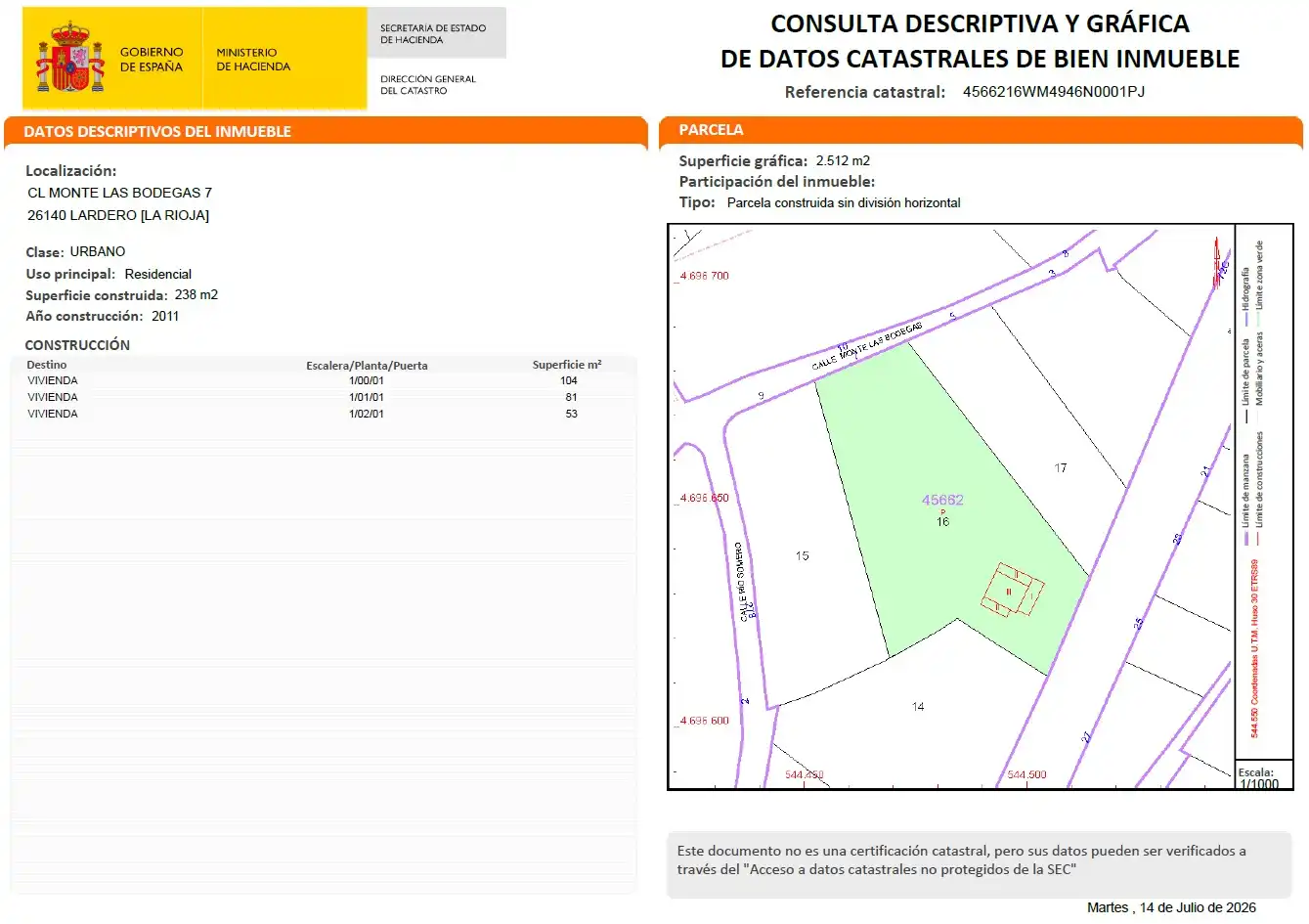Click the 'CONSTRUCCIÓN' section heading
1309x924 pixels.
click(x=77, y=345)
